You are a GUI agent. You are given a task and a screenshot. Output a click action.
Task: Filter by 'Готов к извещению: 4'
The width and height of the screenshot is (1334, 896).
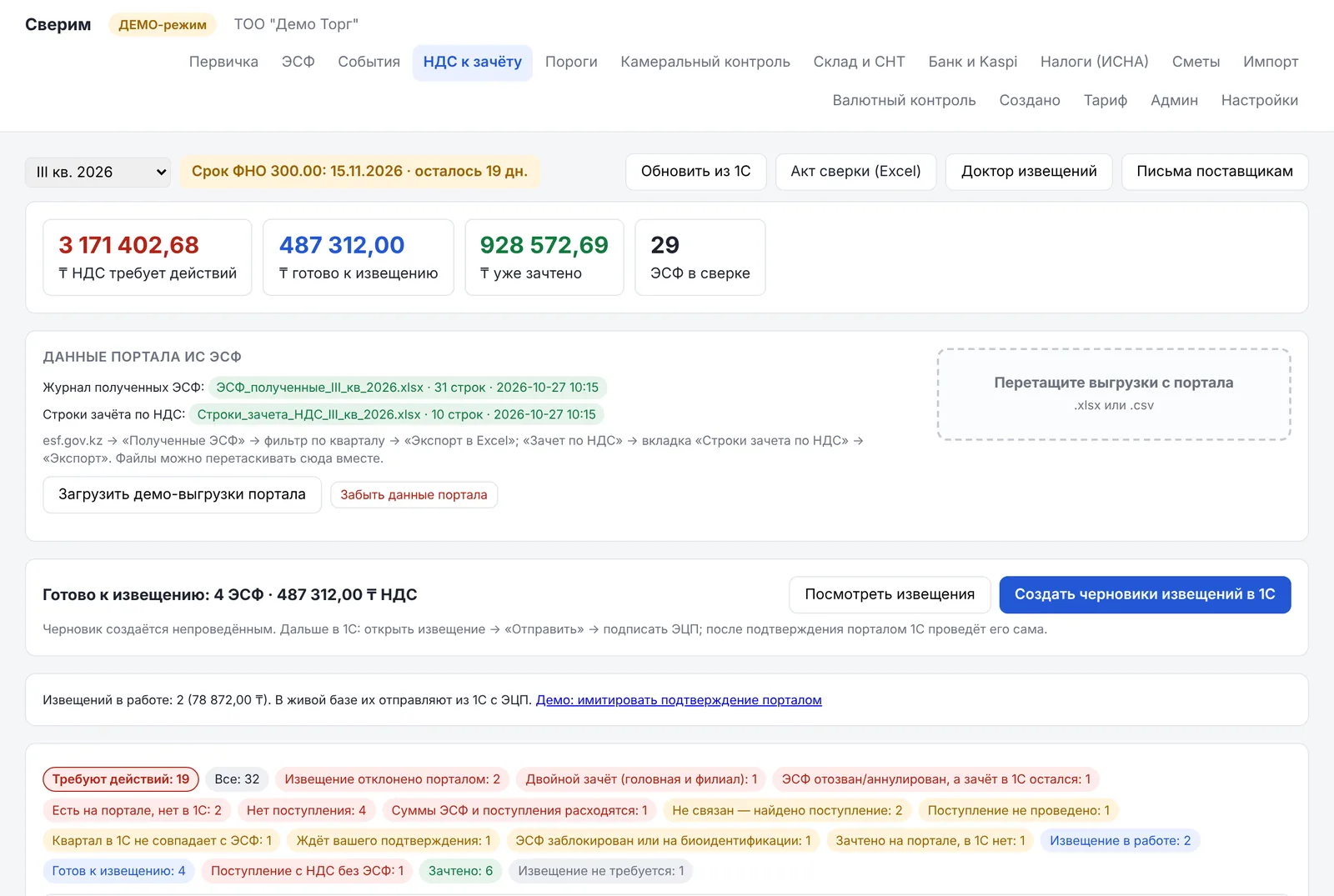[118, 871]
